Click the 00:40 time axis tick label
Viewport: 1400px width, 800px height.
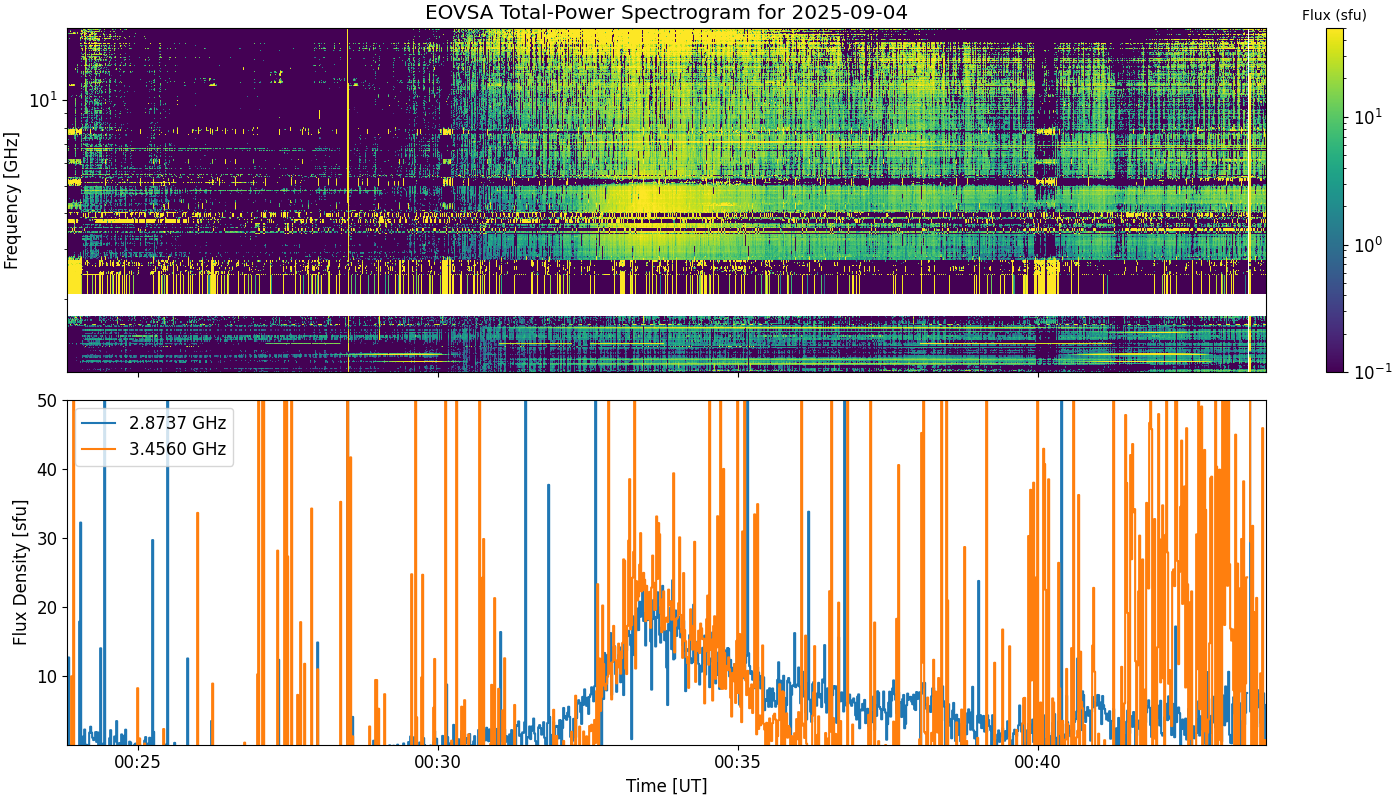pyautogui.click(x=1038, y=763)
